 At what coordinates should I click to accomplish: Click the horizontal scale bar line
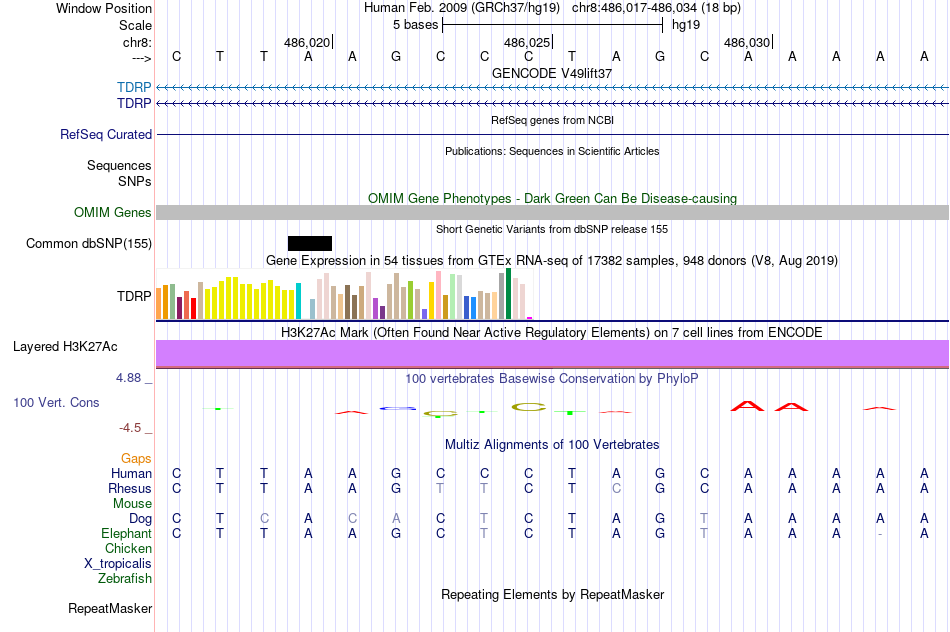point(553,25)
